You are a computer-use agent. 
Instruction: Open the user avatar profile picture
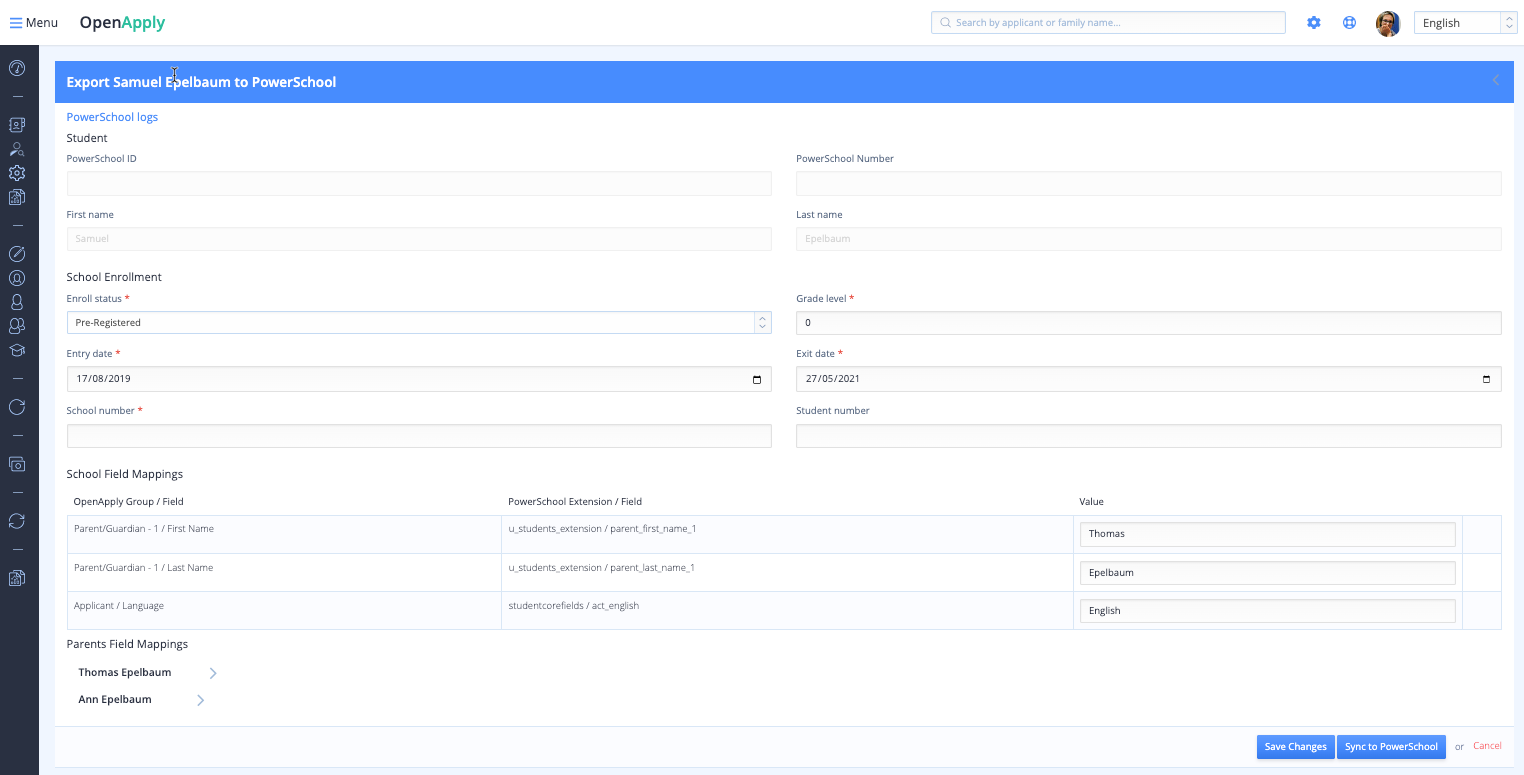pyautogui.click(x=1388, y=23)
